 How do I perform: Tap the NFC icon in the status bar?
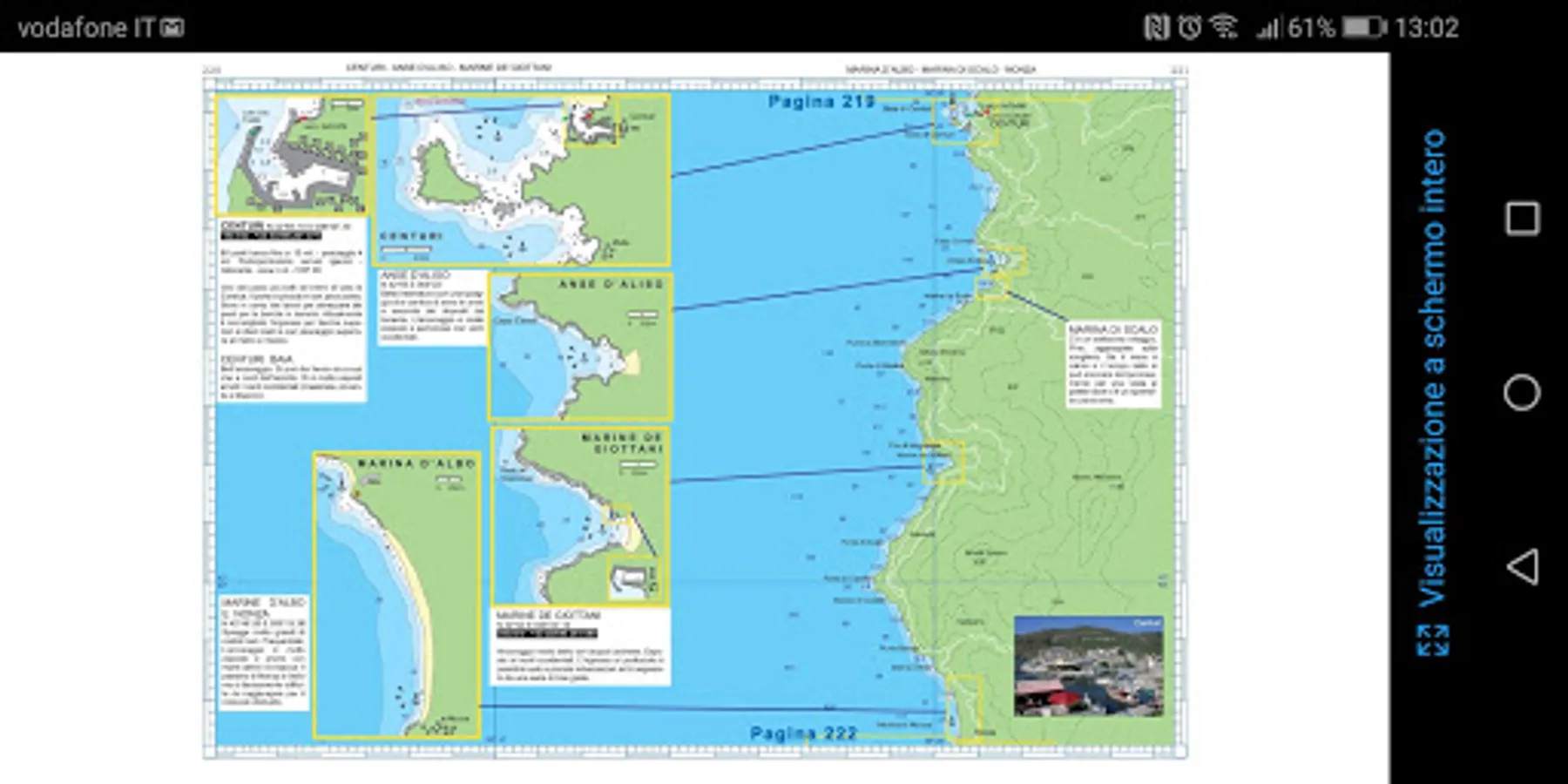click(x=1156, y=28)
